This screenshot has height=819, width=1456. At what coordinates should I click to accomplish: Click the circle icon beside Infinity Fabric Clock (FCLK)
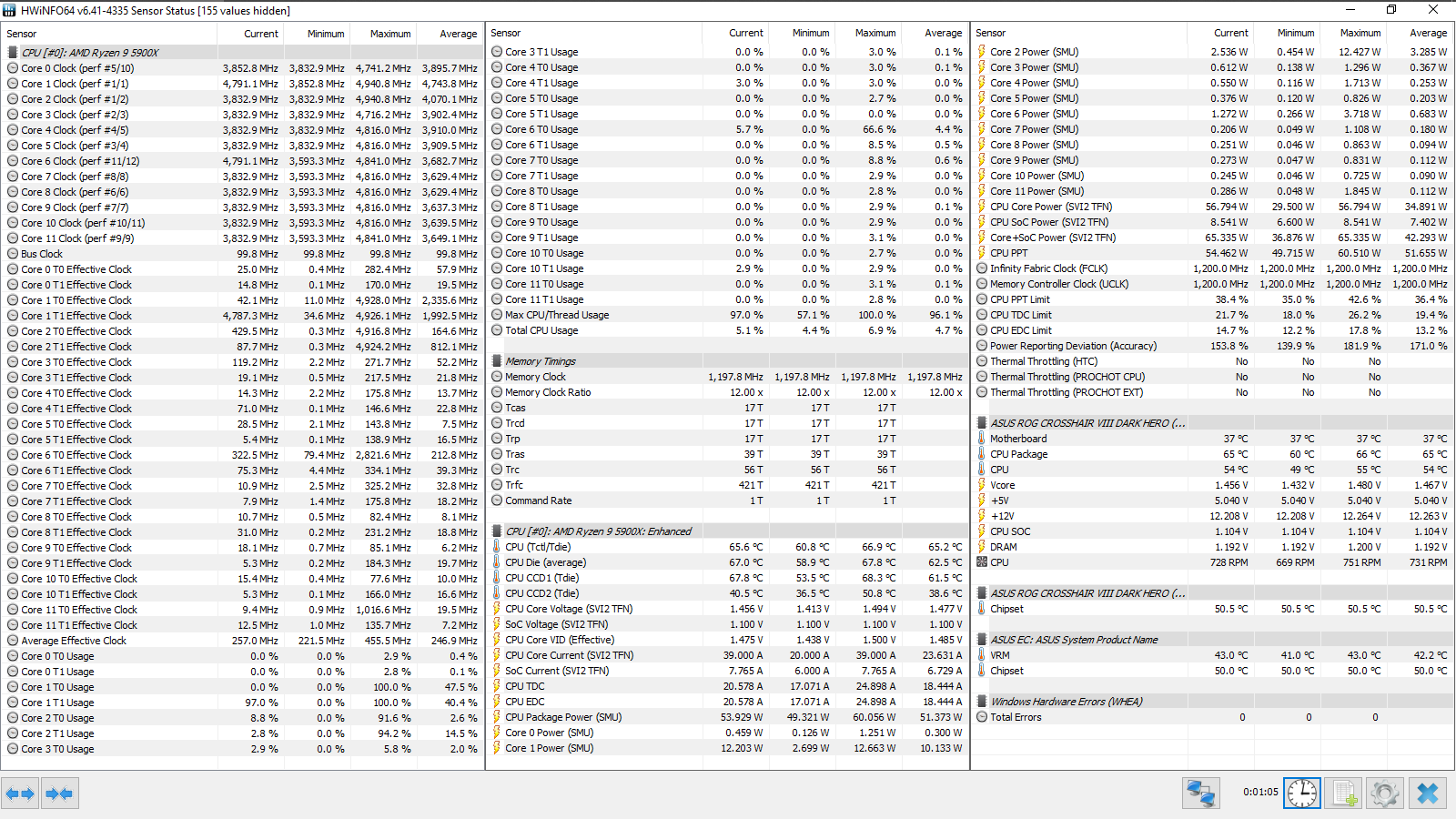pos(982,268)
